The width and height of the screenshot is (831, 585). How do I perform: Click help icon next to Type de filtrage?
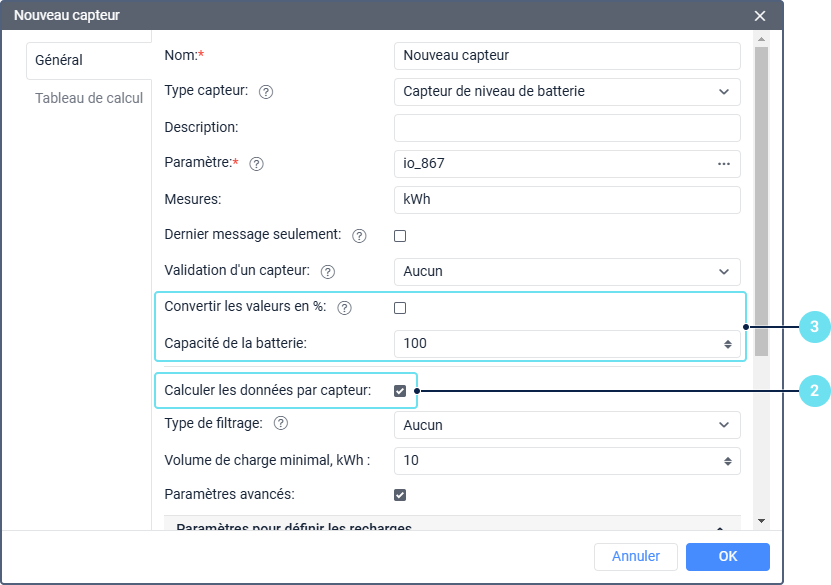coord(280,424)
